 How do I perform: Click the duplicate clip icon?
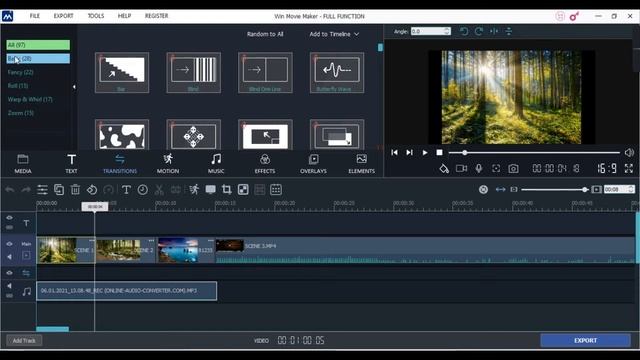59,190
